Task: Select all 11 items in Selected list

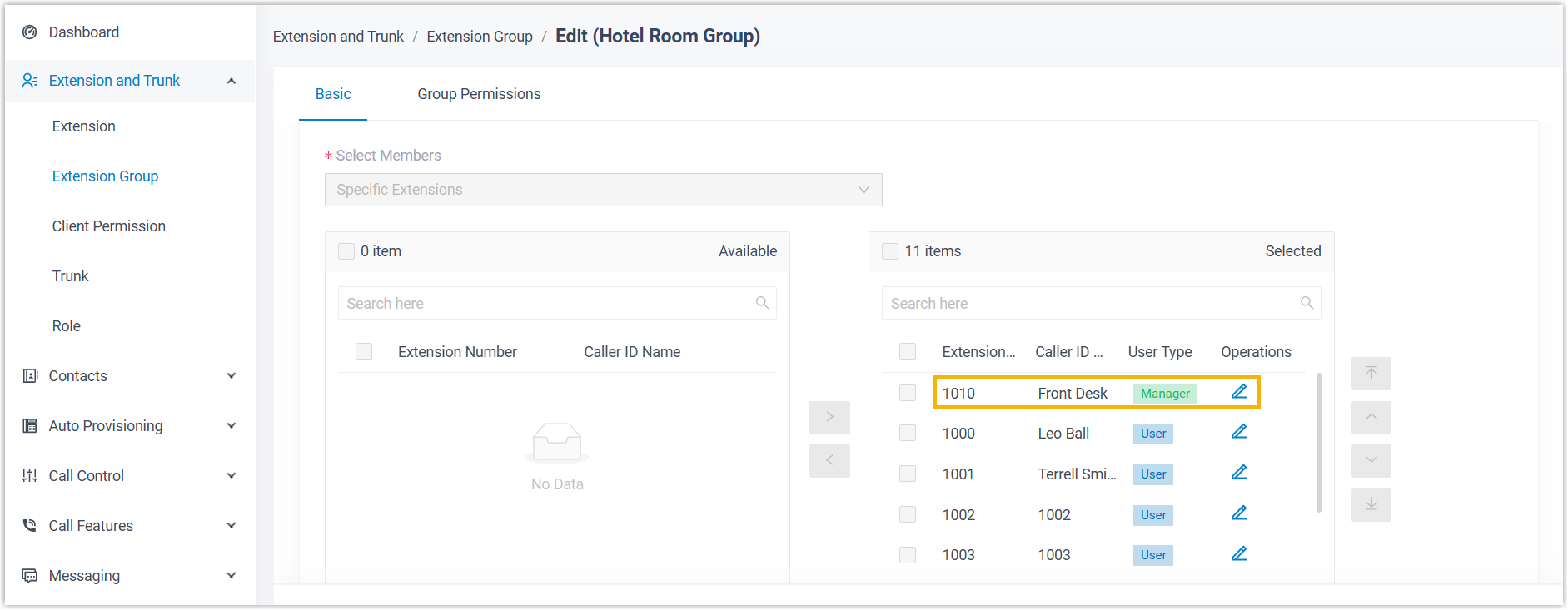Action: tap(890, 251)
